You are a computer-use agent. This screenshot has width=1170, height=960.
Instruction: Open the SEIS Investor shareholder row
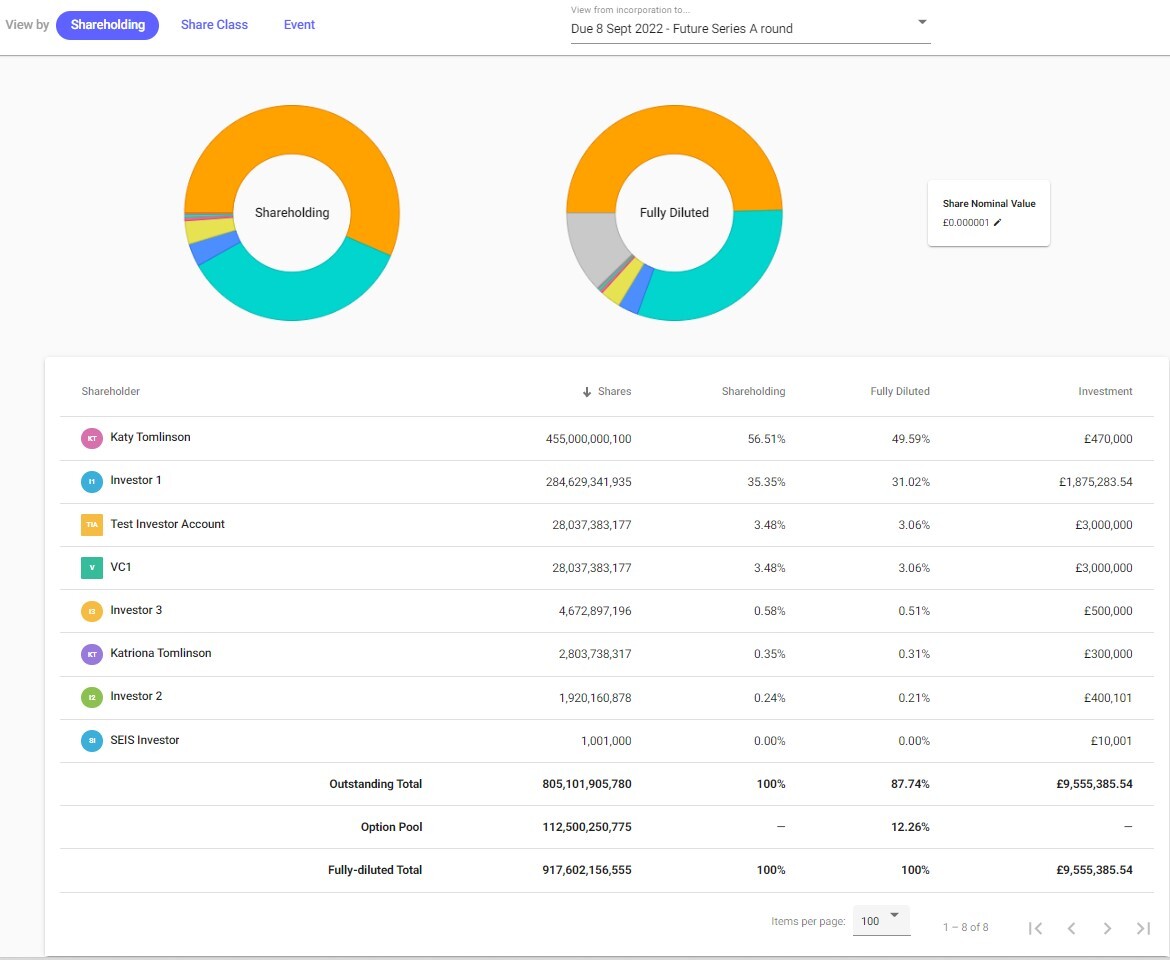point(145,740)
